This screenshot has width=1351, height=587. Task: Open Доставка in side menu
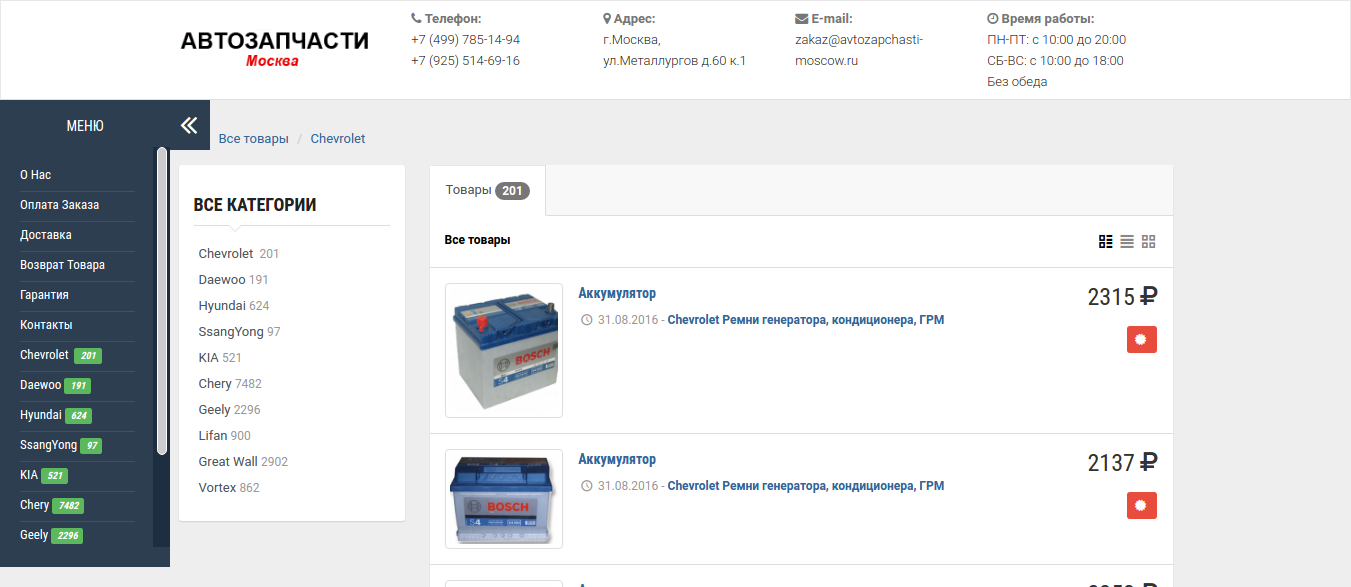(x=46, y=235)
